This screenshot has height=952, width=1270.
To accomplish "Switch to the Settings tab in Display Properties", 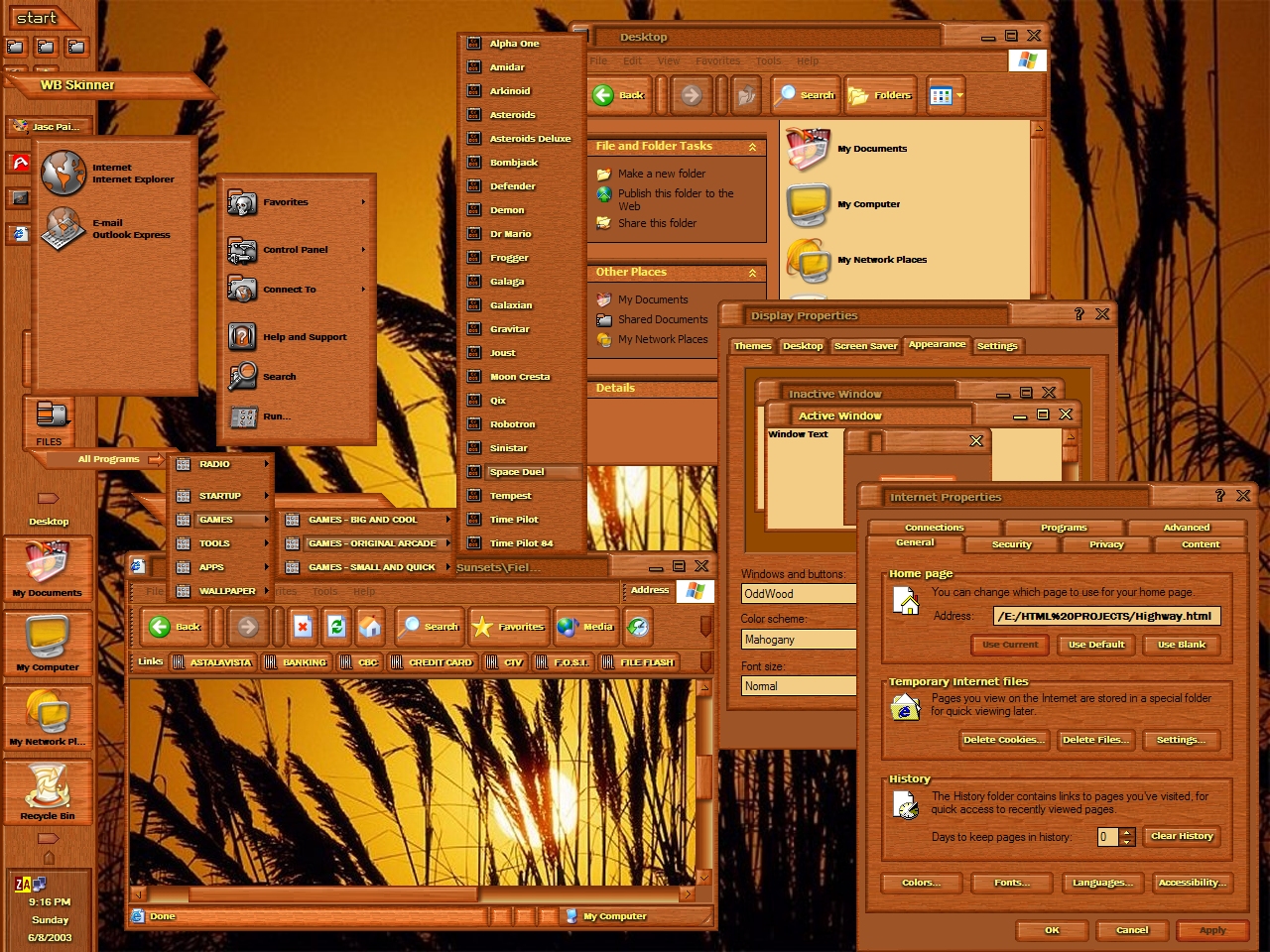I will coord(997,346).
